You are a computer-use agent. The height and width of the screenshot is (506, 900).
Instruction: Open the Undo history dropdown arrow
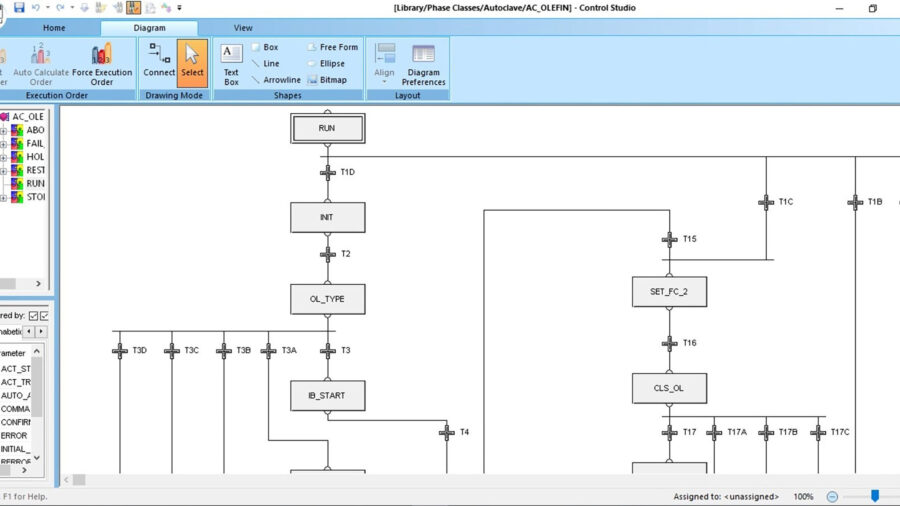tap(48, 8)
